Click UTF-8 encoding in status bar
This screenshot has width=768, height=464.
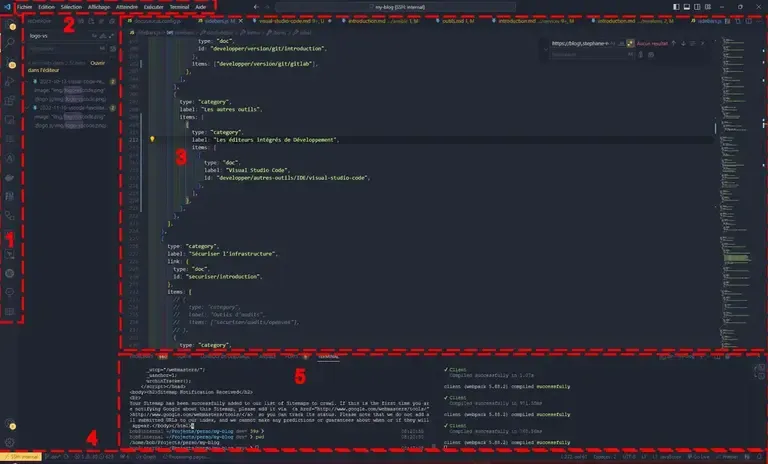(629, 457)
